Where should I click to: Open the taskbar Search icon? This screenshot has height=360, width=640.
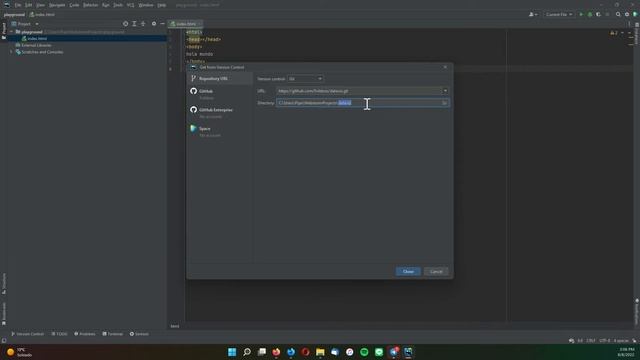247,352
